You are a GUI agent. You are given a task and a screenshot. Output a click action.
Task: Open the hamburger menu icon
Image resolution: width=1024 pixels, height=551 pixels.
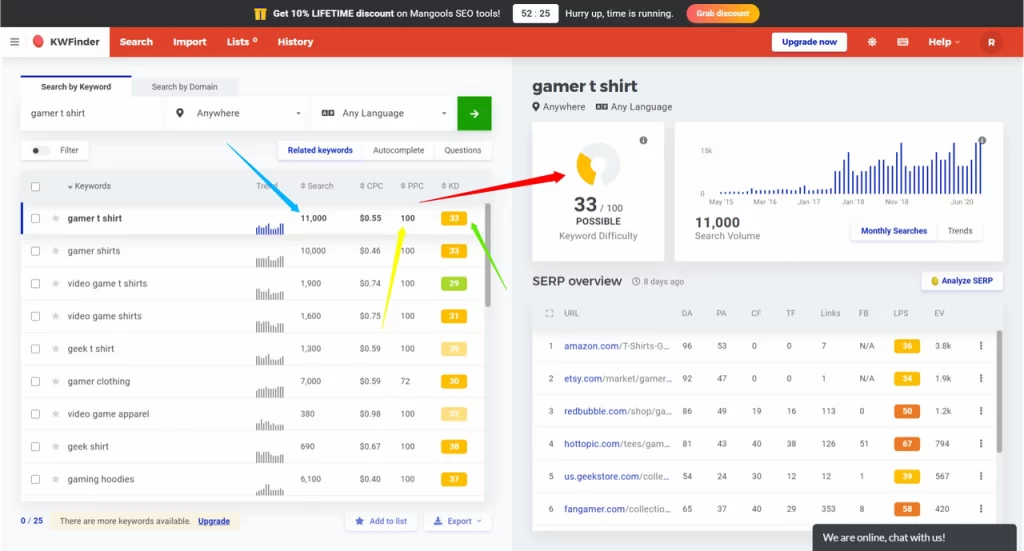click(x=14, y=42)
